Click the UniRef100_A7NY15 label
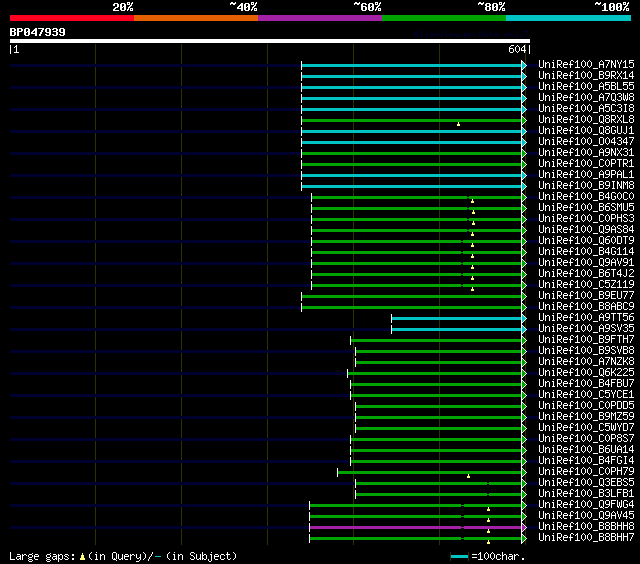This screenshot has width=640, height=564. point(586,64)
